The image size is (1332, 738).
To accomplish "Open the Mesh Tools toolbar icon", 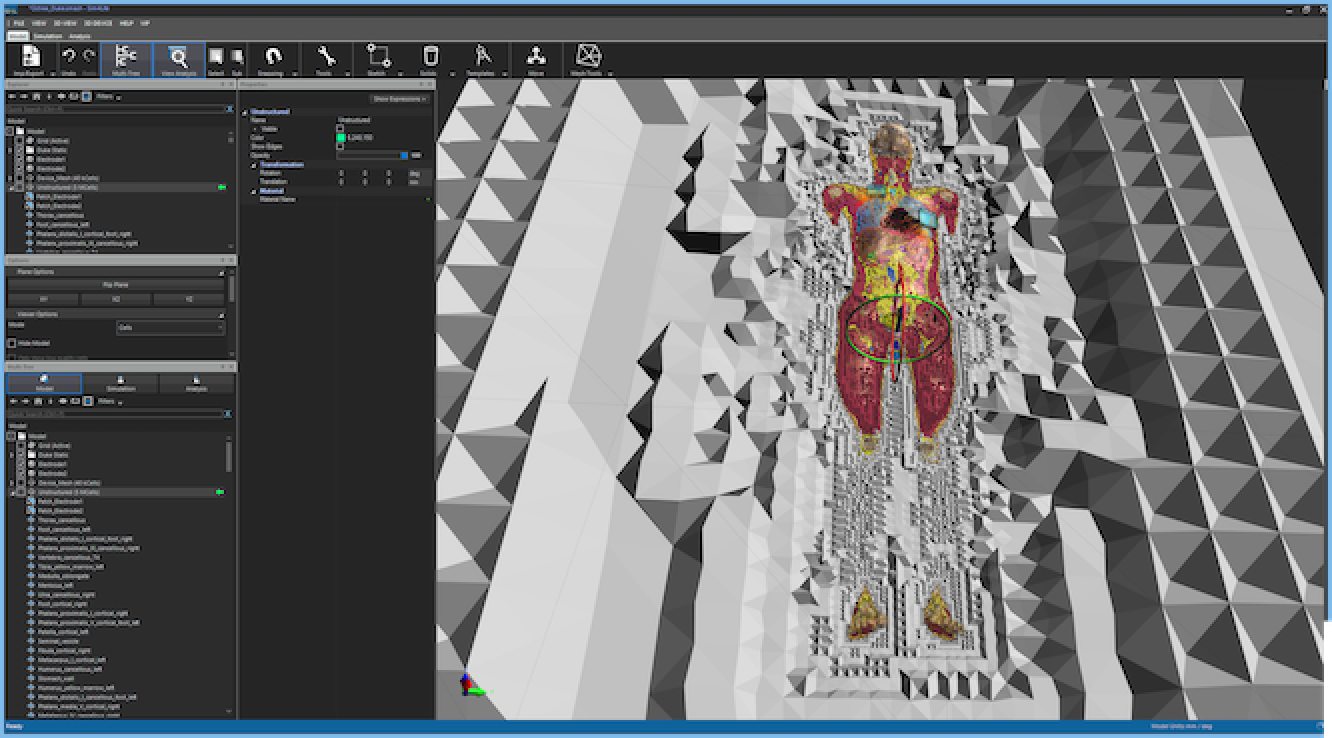I will point(588,58).
